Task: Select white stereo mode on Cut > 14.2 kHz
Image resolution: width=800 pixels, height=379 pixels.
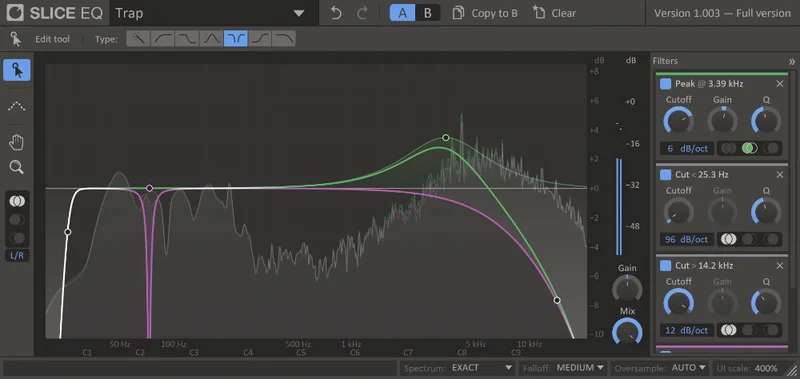Action: pyautogui.click(x=729, y=330)
